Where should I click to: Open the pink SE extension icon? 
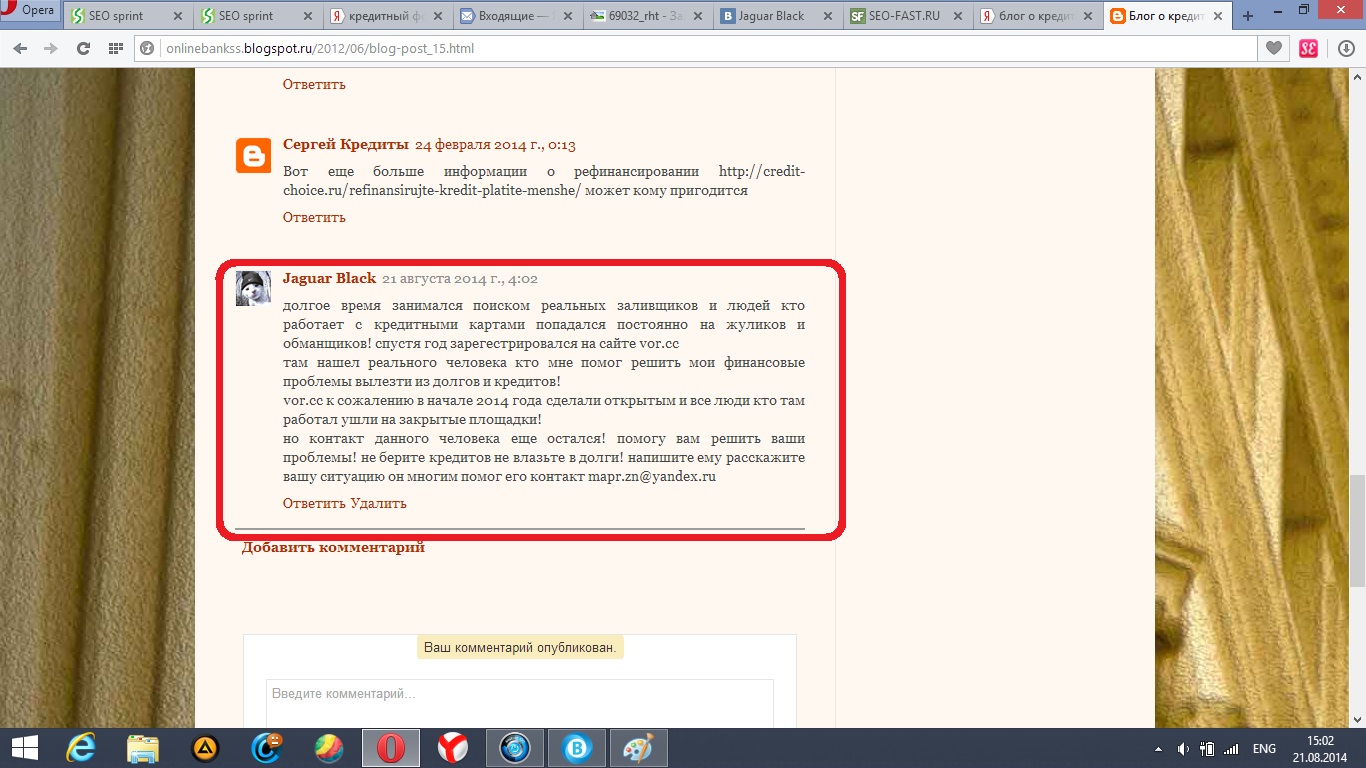click(1308, 48)
